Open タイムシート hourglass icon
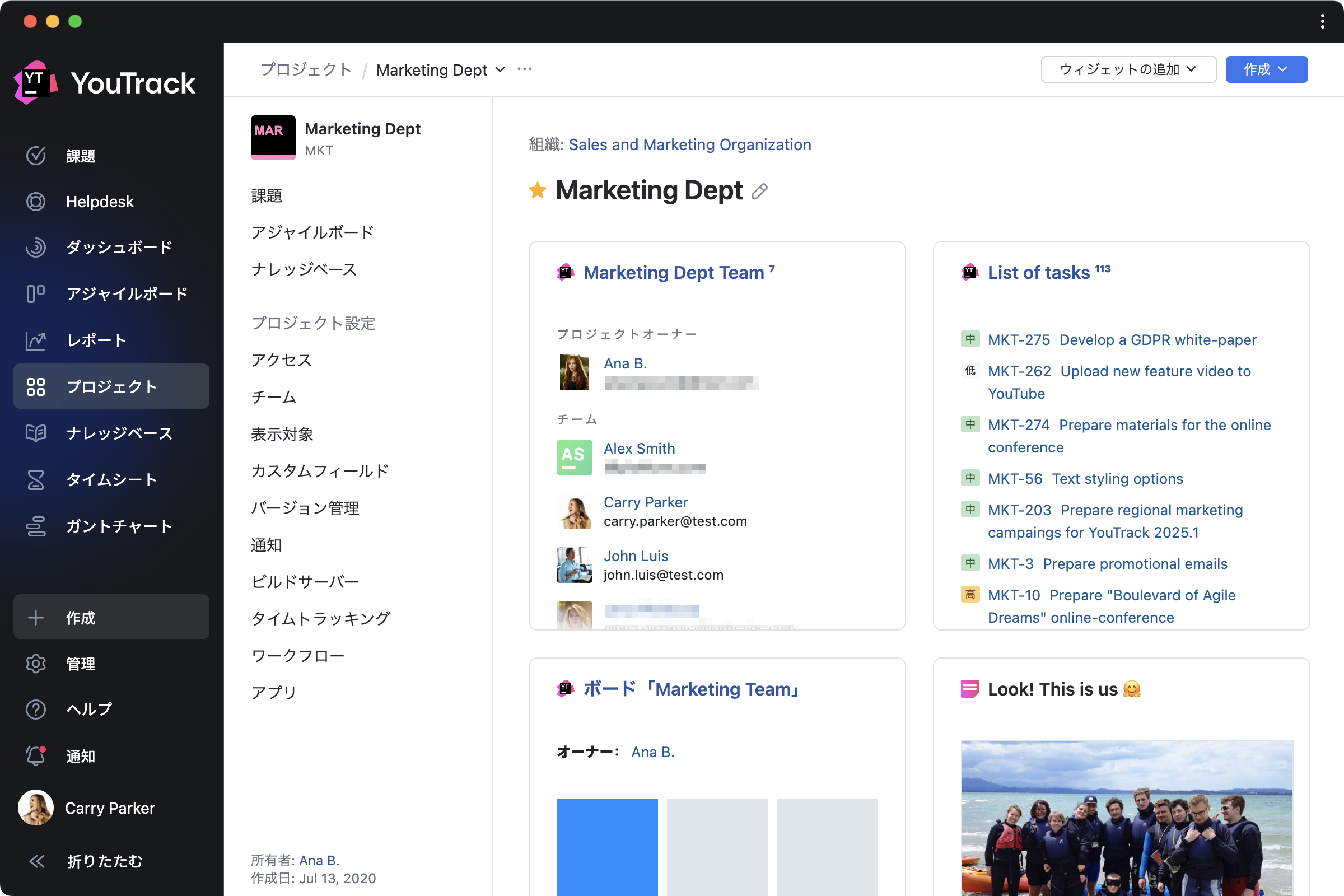The width and height of the screenshot is (1344, 896). [x=35, y=479]
